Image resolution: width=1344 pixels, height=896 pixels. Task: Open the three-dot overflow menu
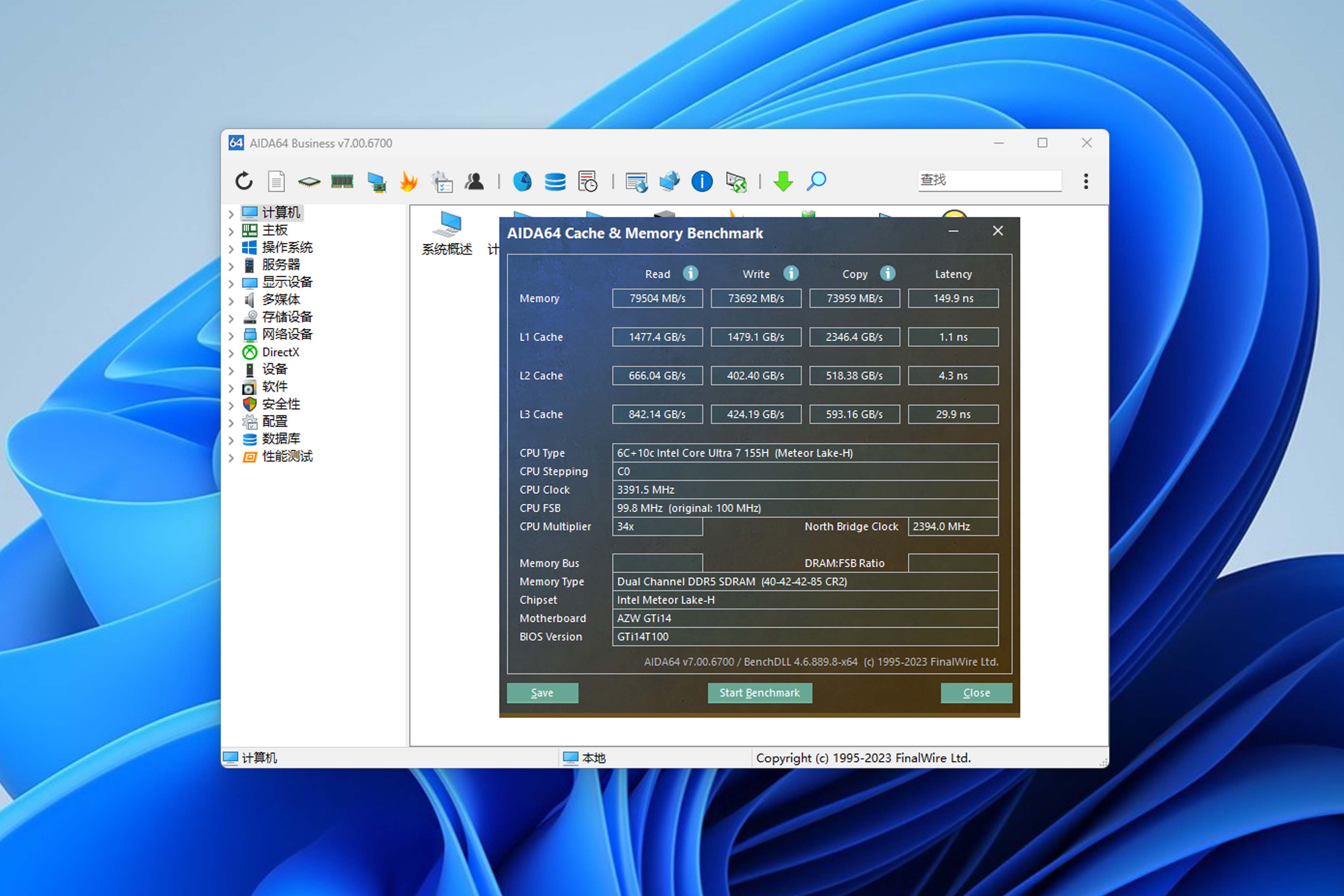pyautogui.click(x=1086, y=181)
